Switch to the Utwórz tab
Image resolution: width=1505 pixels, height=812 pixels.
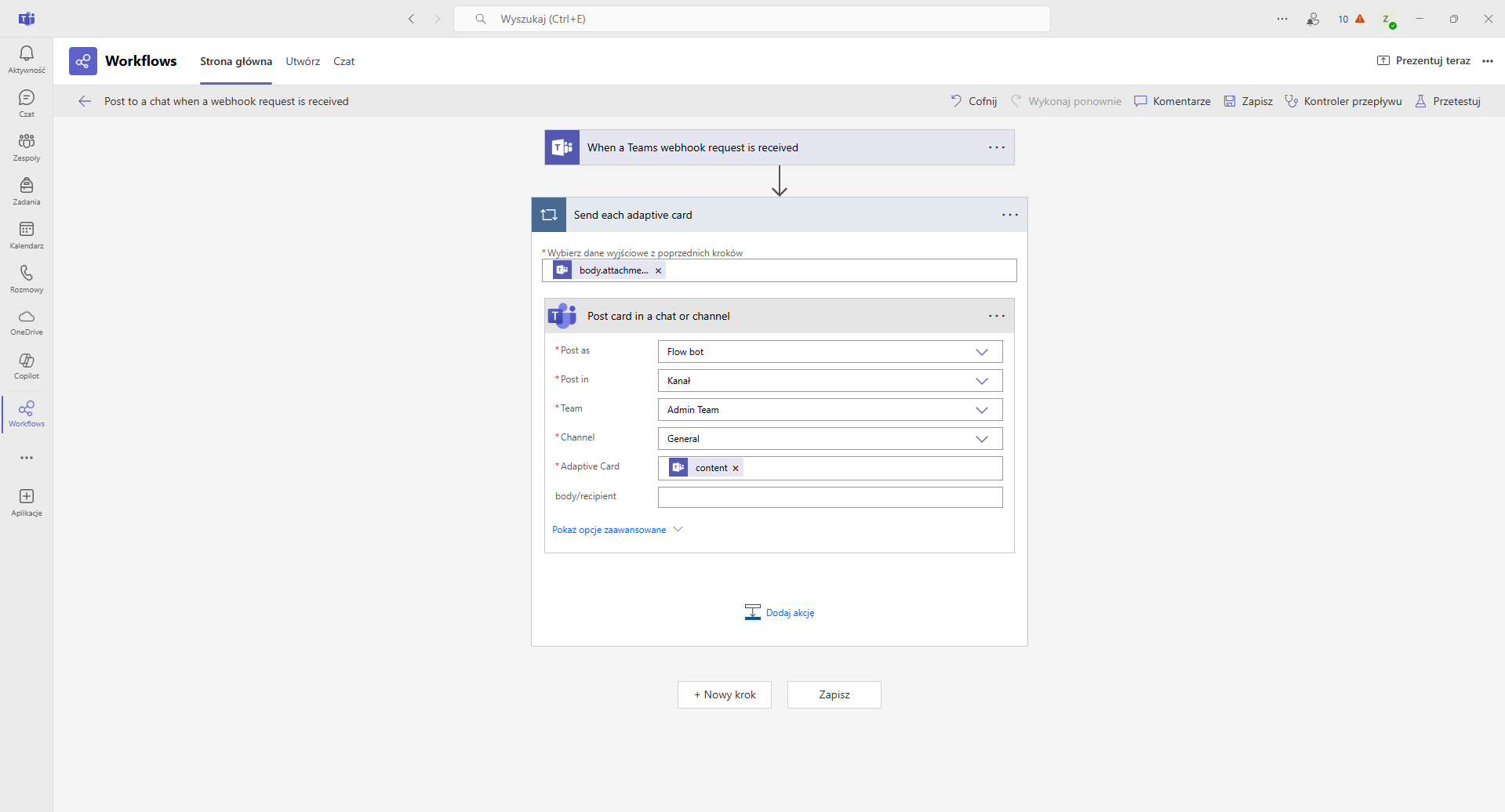point(303,61)
